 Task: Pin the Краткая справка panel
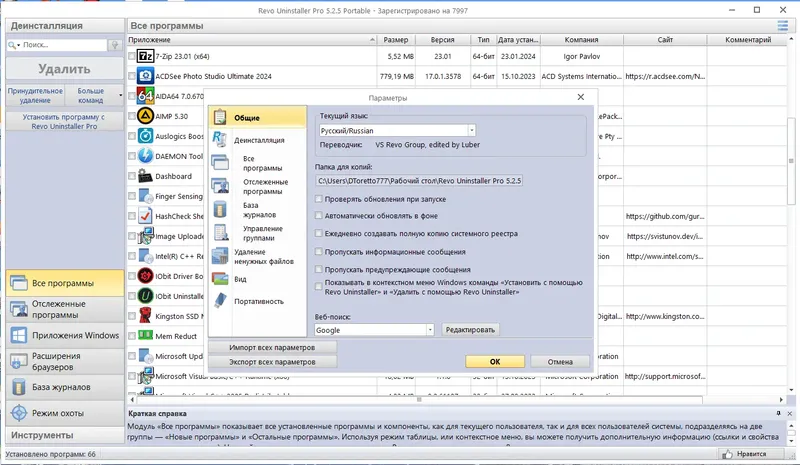coord(778,413)
